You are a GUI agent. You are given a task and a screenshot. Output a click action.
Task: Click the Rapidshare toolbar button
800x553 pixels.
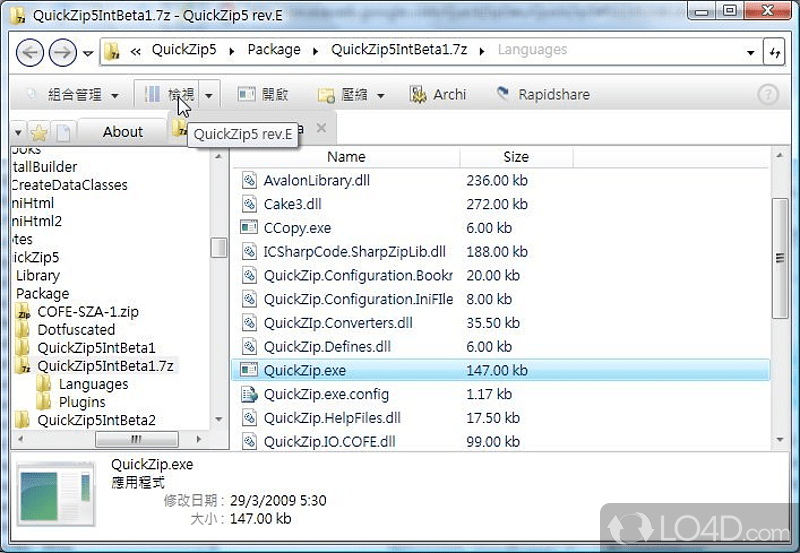click(543, 94)
